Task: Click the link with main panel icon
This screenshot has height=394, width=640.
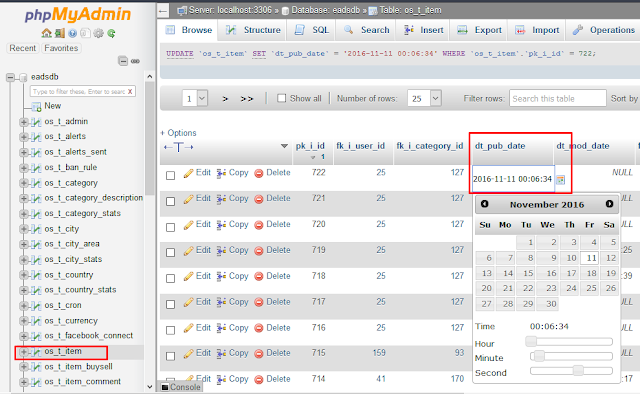Action: pos(135,61)
